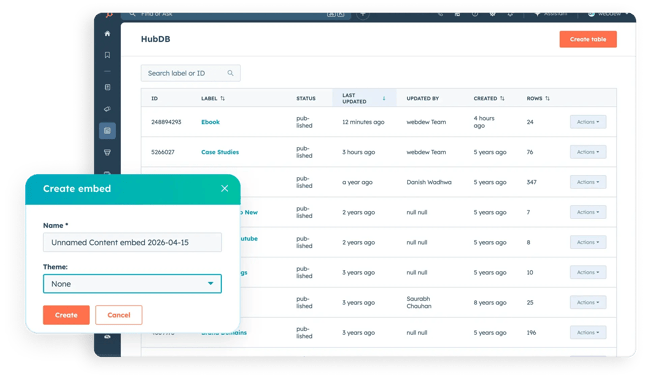The image size is (646, 378).
Task: Click the '12 minutes ago' cell
Action: [363, 122]
